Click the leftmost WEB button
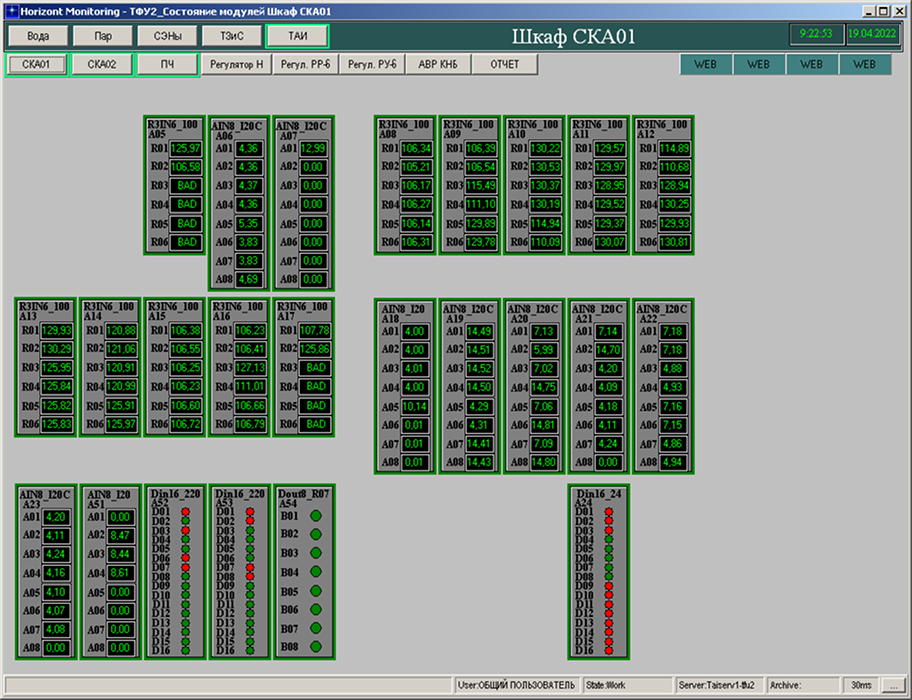This screenshot has height=700, width=912. [705, 64]
